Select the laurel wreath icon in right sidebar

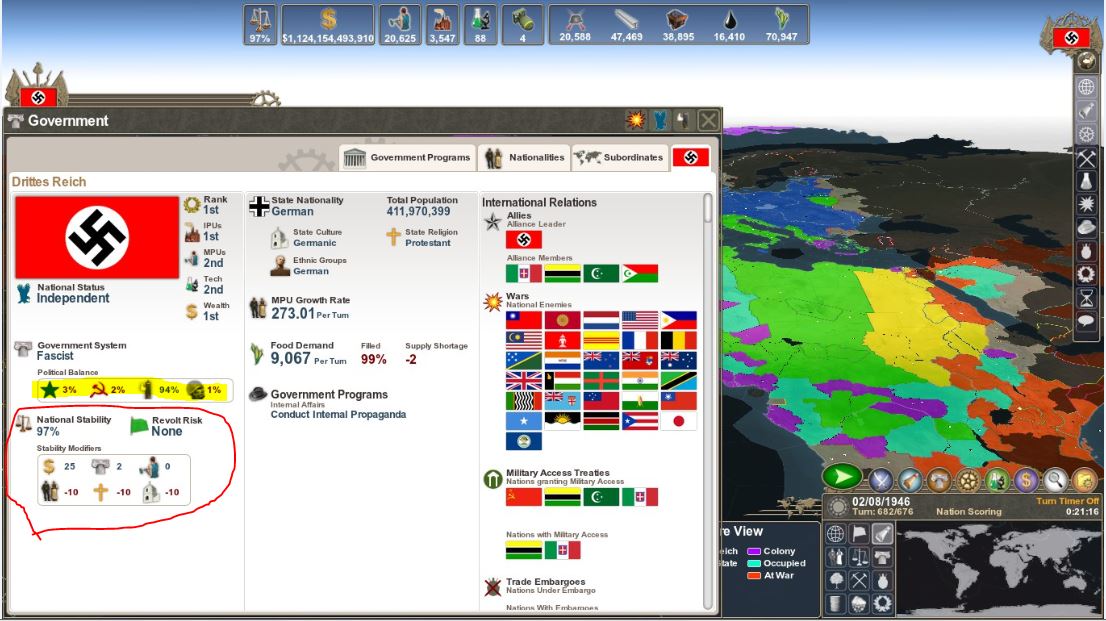1086,274
